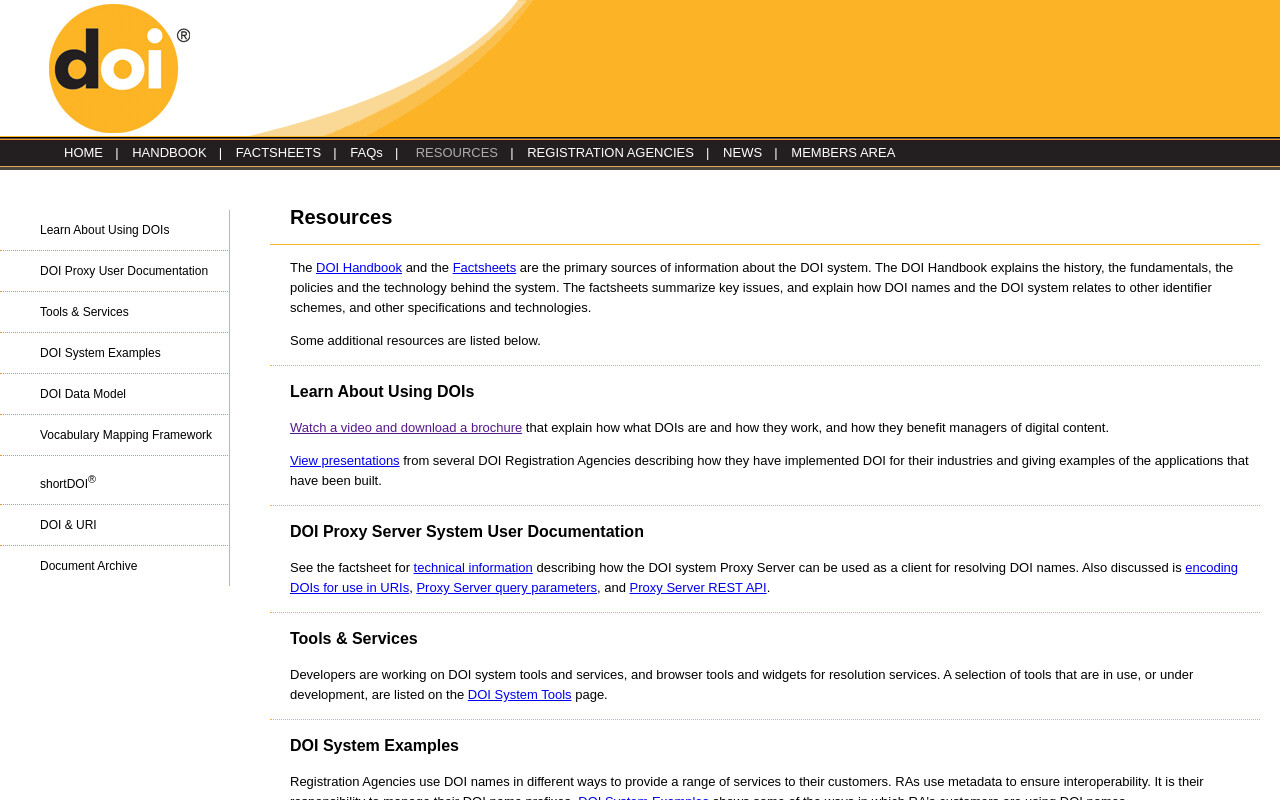This screenshot has height=800, width=1280.
Task: Open Vocabulary Mapping Framework sidebar link
Action: (126, 435)
